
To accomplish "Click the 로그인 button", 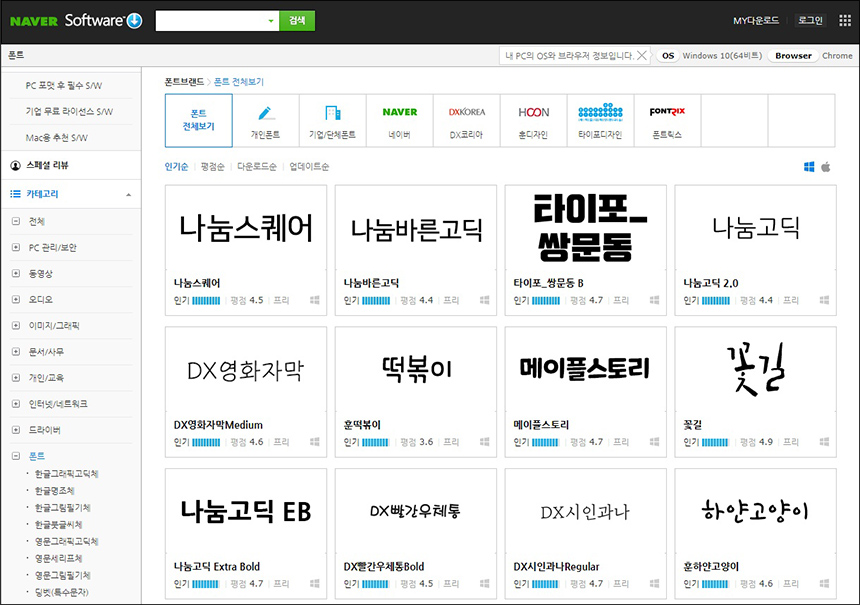I will point(810,21).
